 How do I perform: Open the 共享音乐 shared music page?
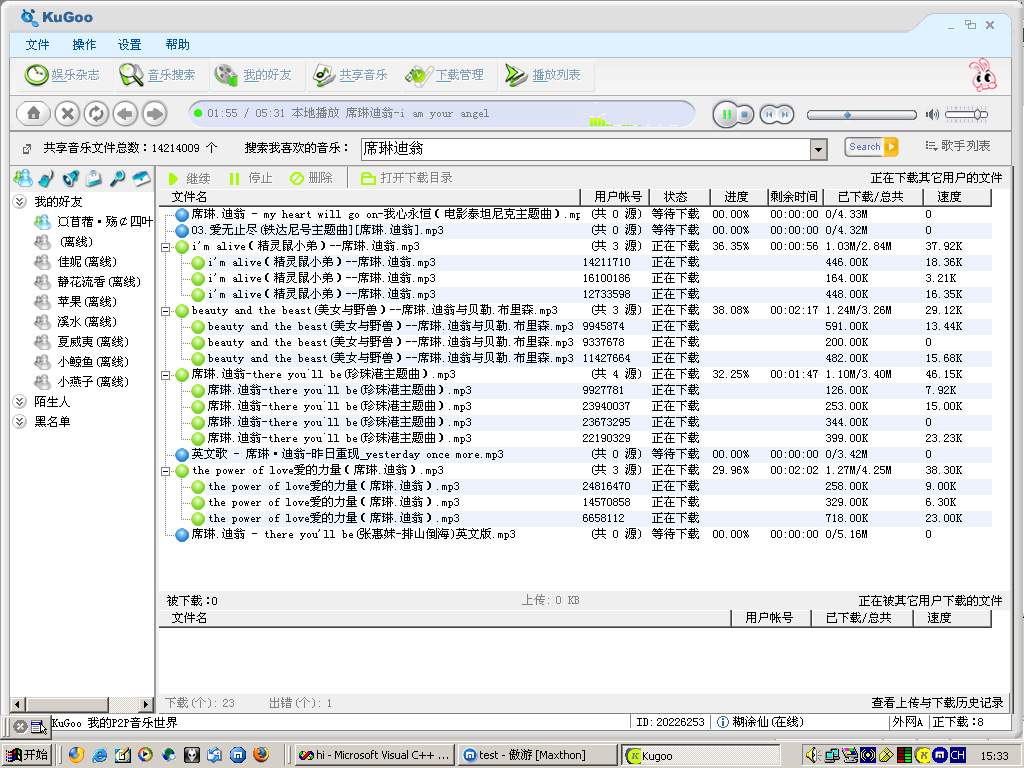coord(349,75)
